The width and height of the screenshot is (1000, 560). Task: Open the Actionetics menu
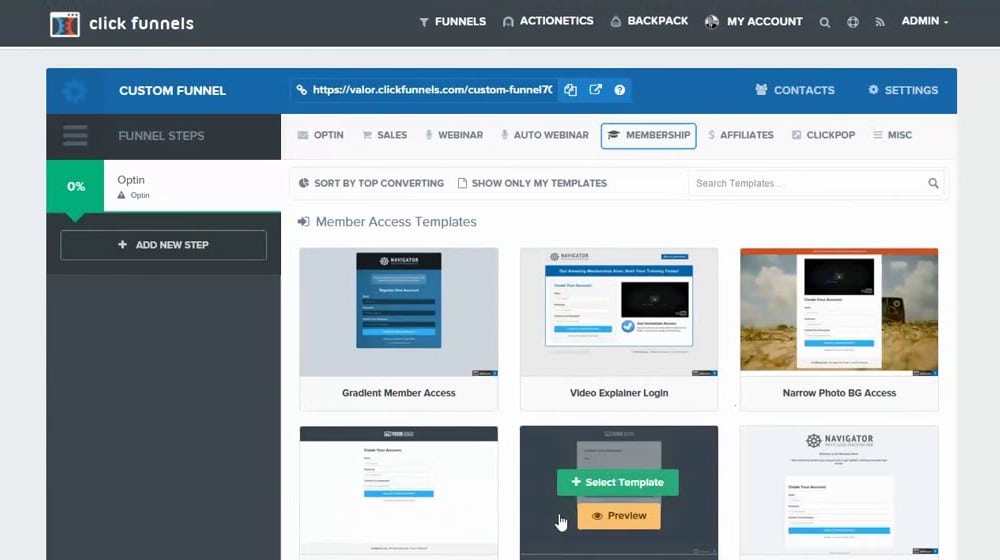(x=548, y=21)
